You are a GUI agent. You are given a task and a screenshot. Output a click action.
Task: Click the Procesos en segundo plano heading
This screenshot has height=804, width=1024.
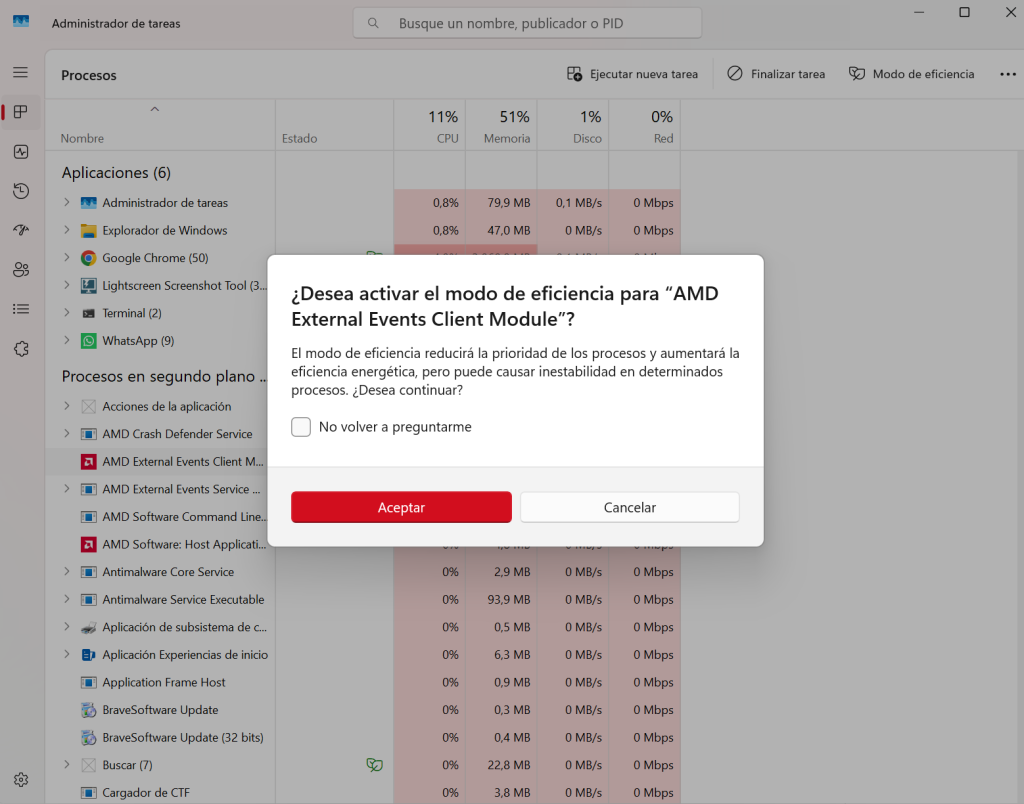tap(164, 377)
